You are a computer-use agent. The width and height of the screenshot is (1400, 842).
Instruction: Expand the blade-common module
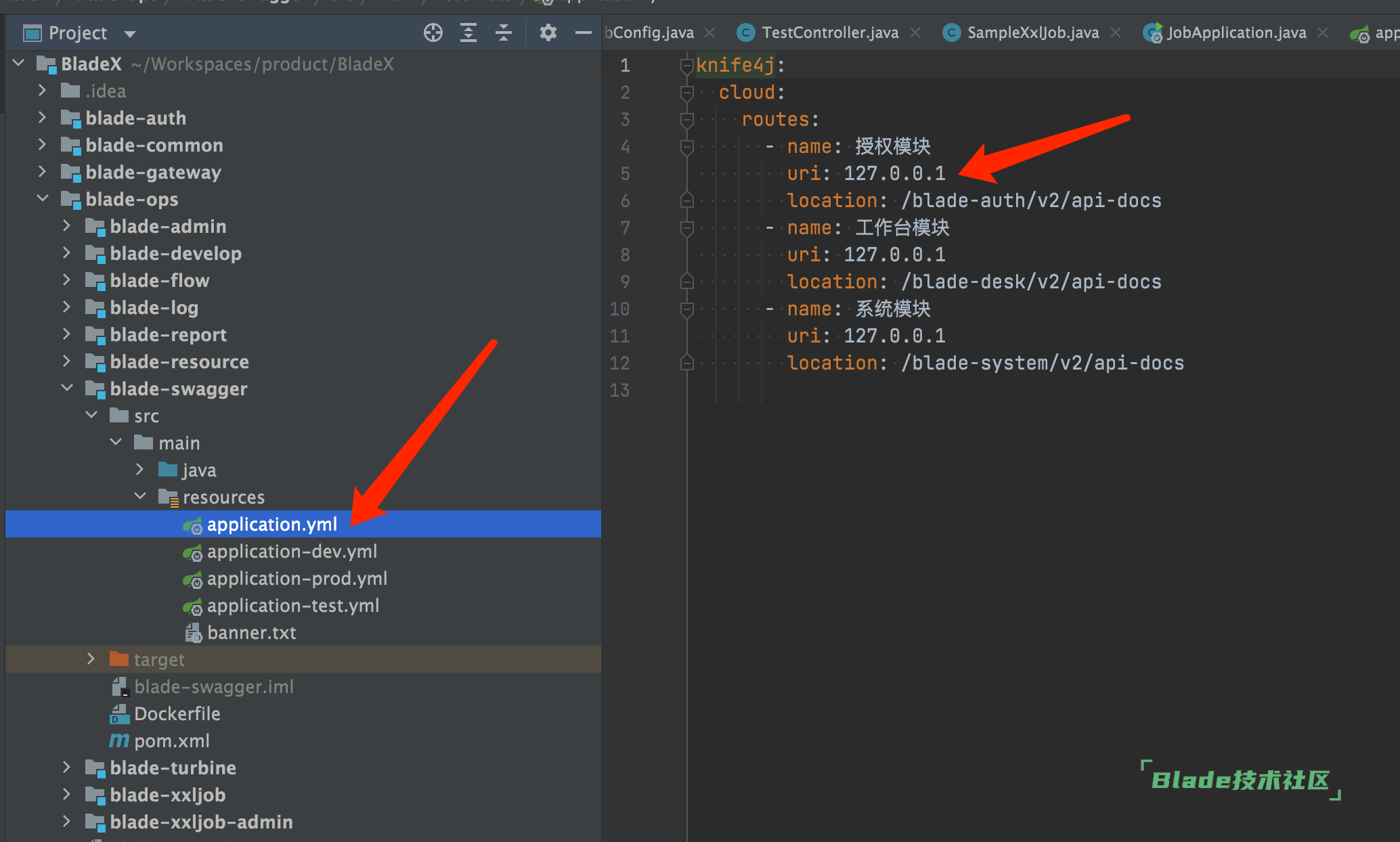(43, 145)
